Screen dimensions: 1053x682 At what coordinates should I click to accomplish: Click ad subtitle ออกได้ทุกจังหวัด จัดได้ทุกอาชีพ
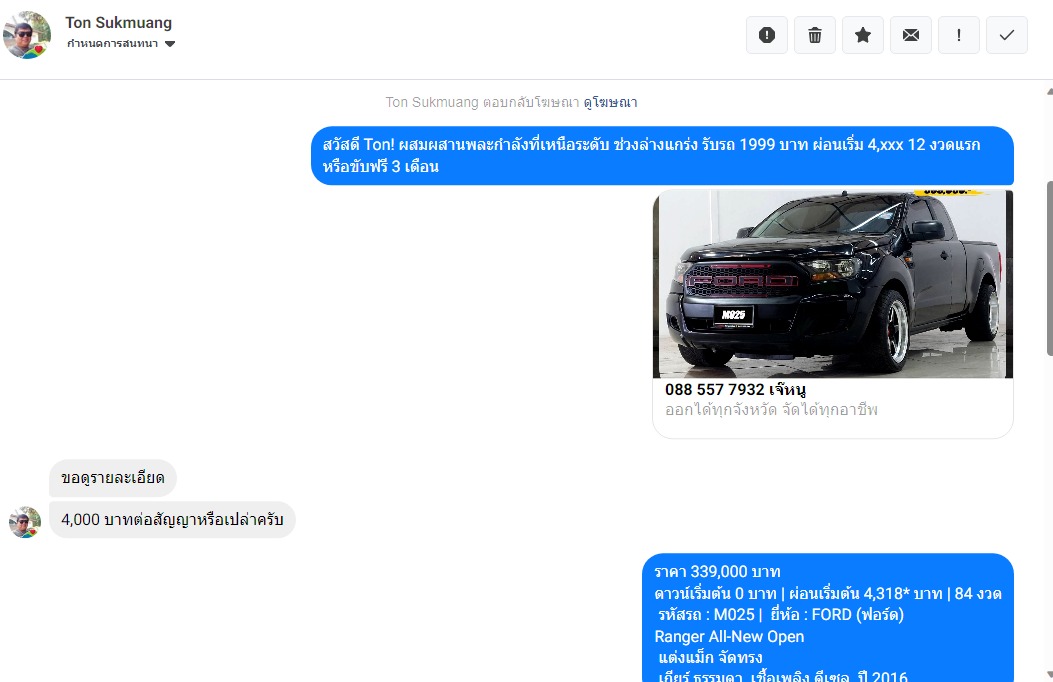tap(771, 409)
